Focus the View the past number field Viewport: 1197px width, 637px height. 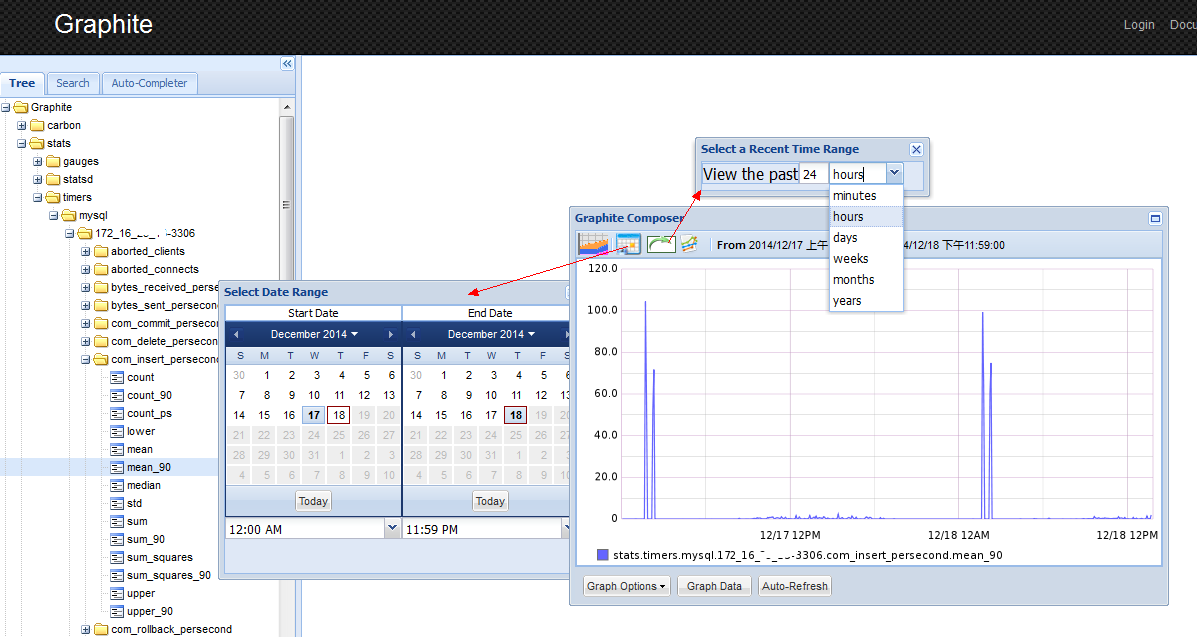tap(814, 175)
